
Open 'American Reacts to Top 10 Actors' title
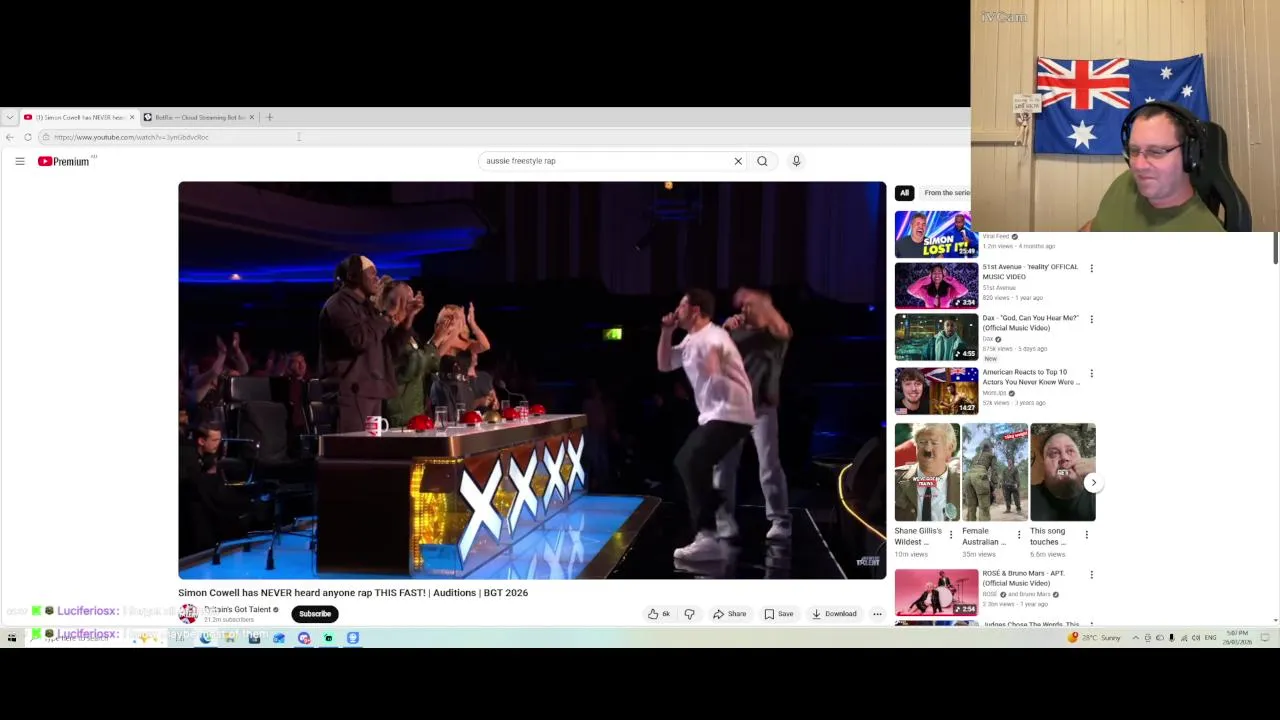click(1031, 377)
